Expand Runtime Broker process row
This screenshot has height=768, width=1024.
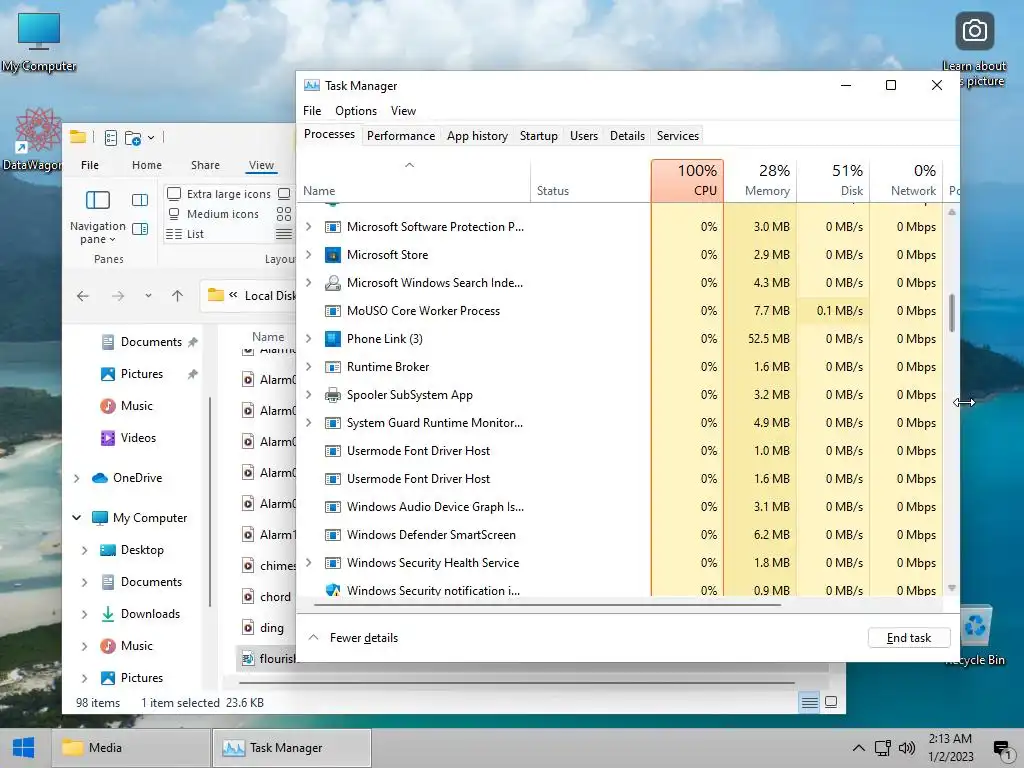(309, 367)
